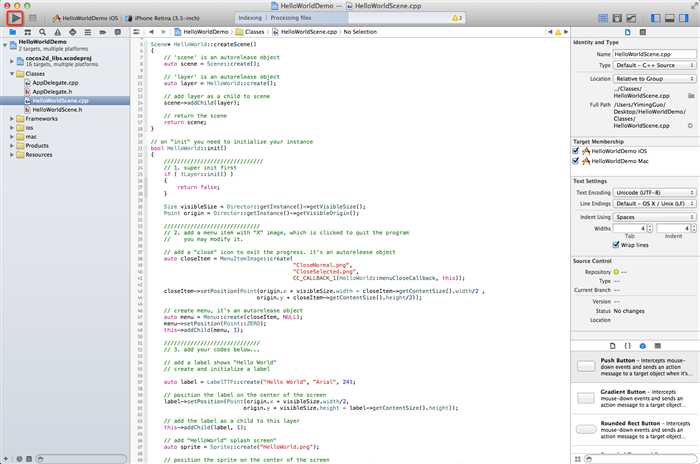Click the Run (play) button
This screenshot has height=464, width=700.
click(x=15, y=18)
